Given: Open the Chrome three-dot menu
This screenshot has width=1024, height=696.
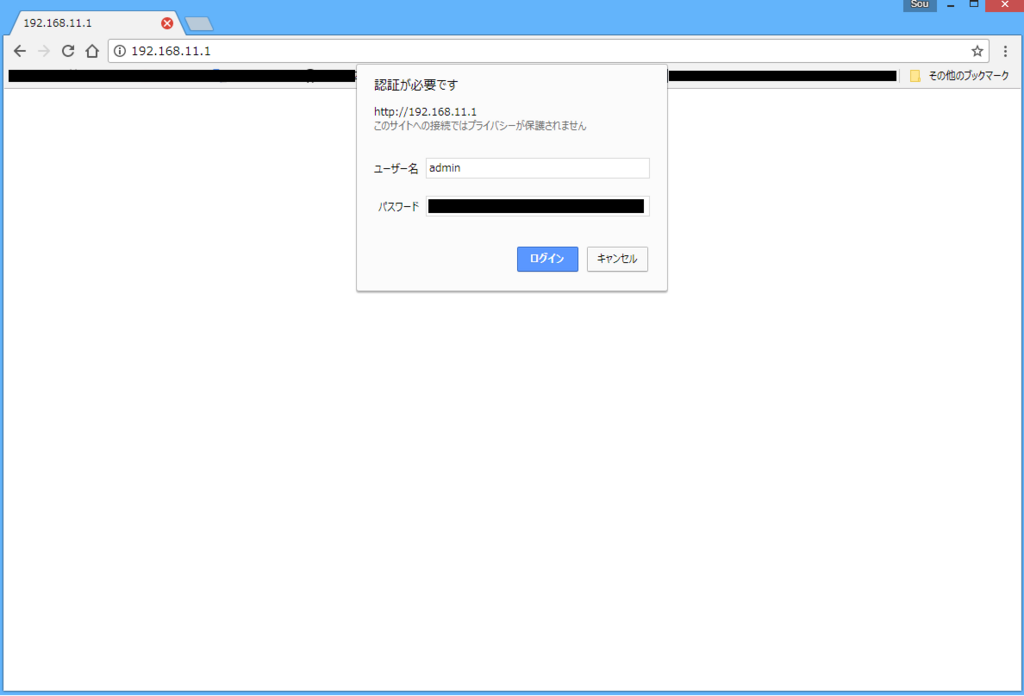Looking at the screenshot, I should pyautogui.click(x=1005, y=51).
